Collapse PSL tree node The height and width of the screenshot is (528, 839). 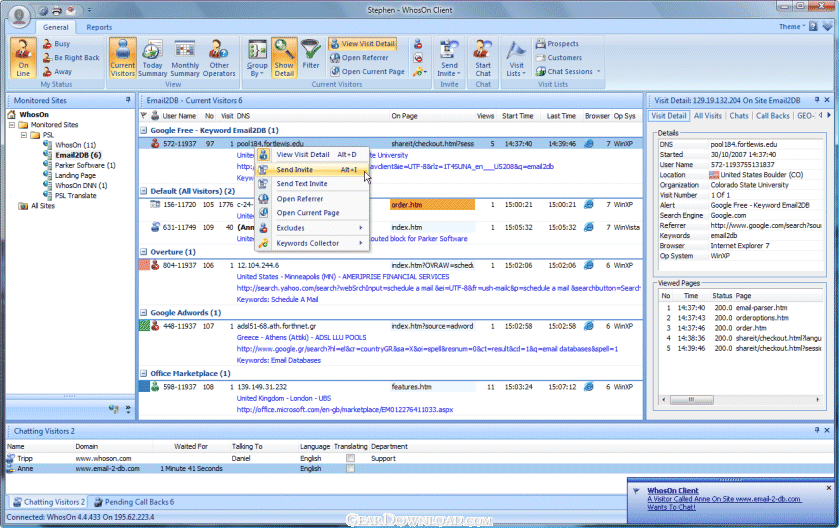coord(24,135)
